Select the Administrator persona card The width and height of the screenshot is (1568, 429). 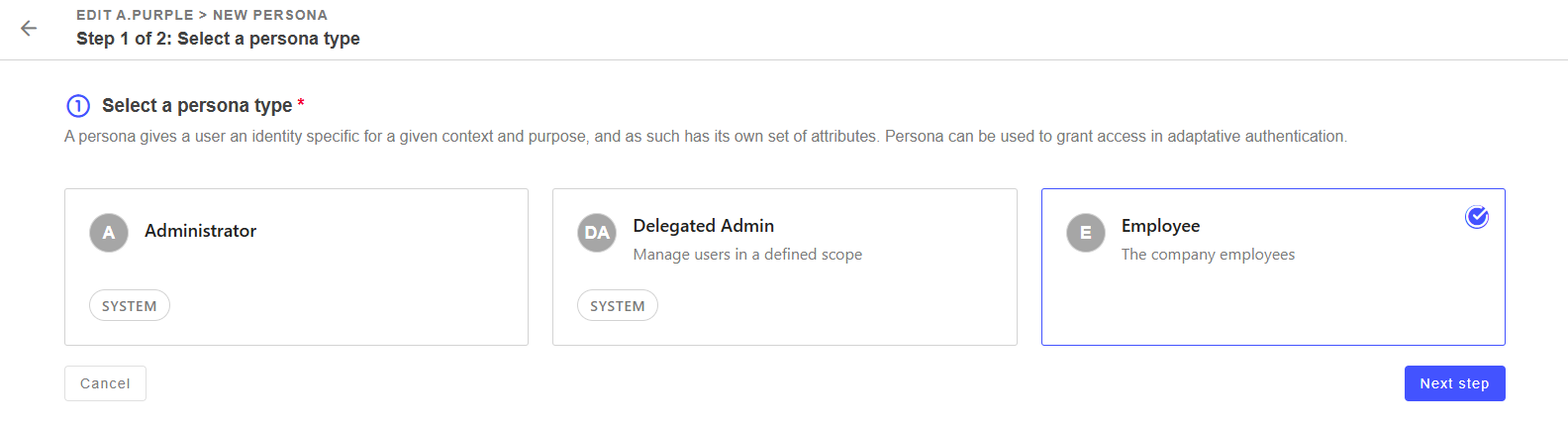coord(296,267)
